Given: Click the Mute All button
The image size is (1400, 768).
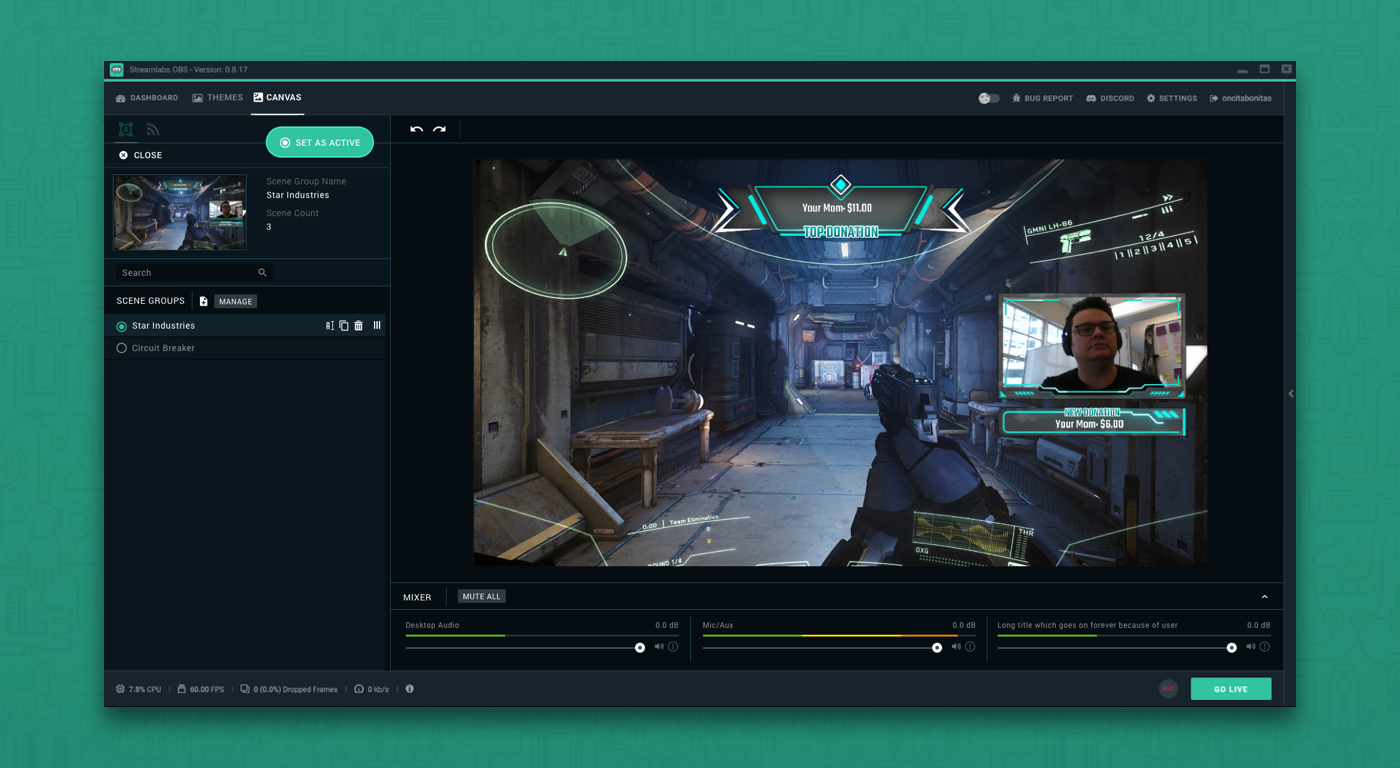Looking at the screenshot, I should 481,596.
